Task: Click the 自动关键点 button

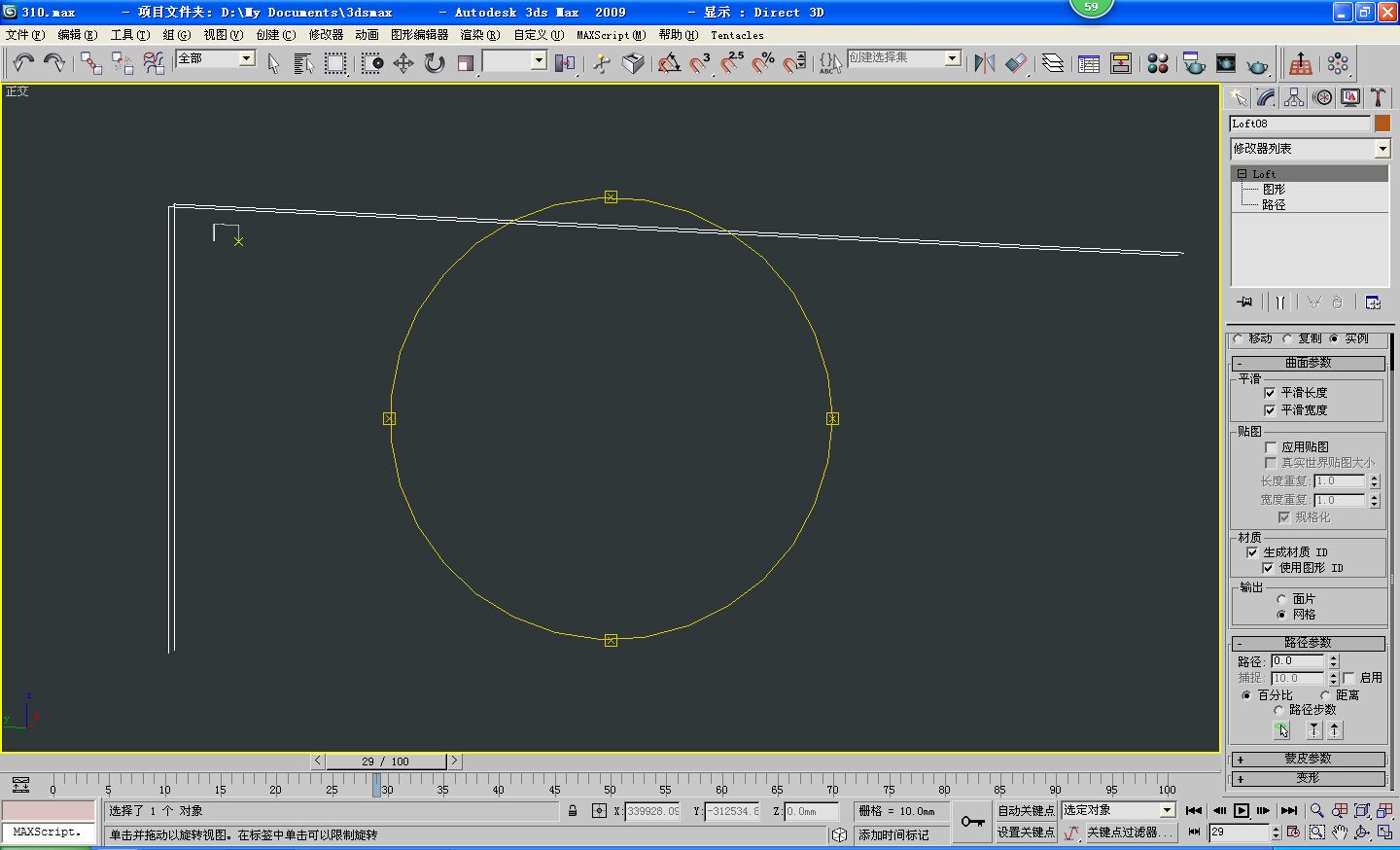Action: [x=1026, y=810]
